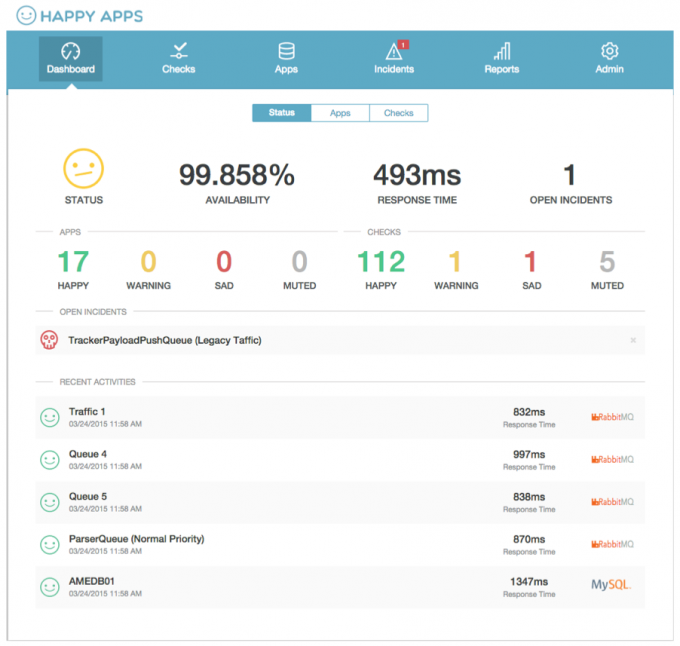
Task: Click the 5 muted checks count
Action: click(607, 262)
